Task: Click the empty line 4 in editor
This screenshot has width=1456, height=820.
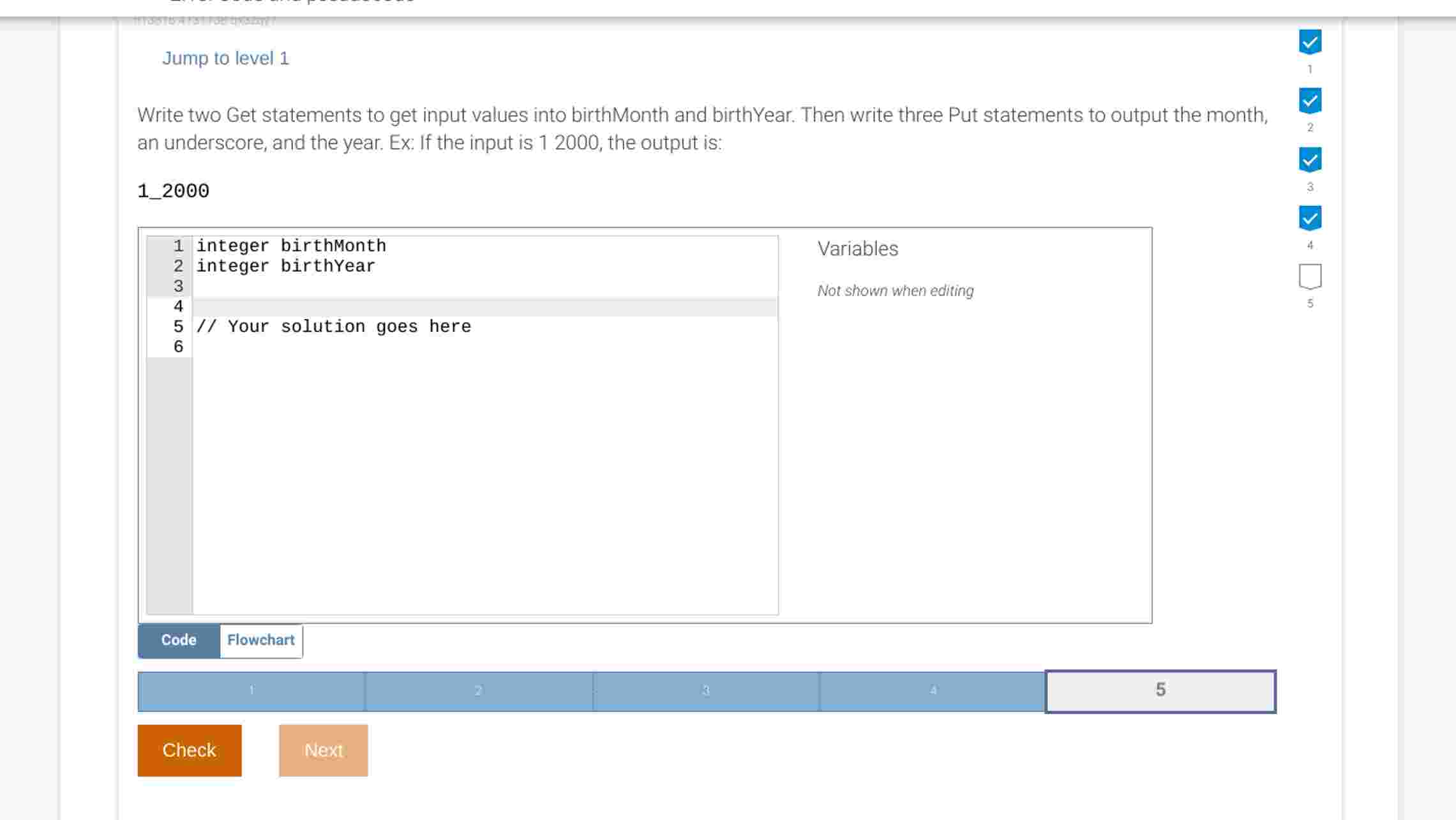Action: click(x=383, y=306)
